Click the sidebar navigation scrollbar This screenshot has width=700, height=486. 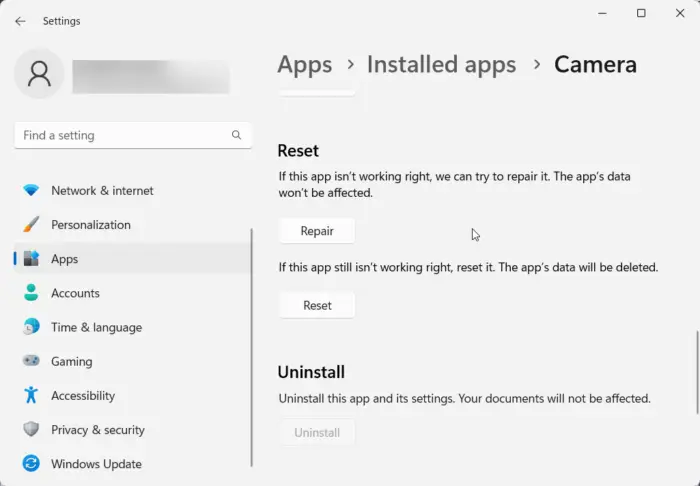[252, 347]
